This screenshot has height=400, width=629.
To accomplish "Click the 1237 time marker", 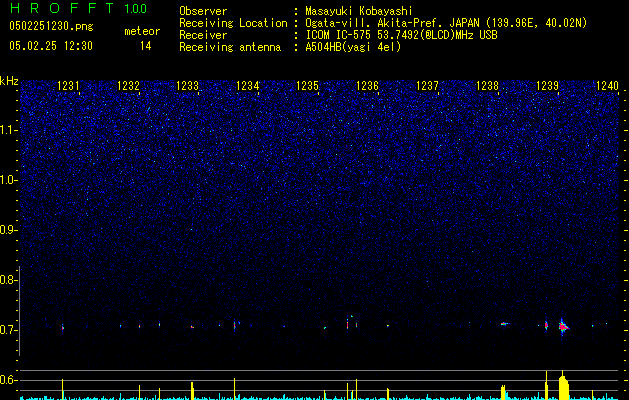I will click(x=428, y=86).
